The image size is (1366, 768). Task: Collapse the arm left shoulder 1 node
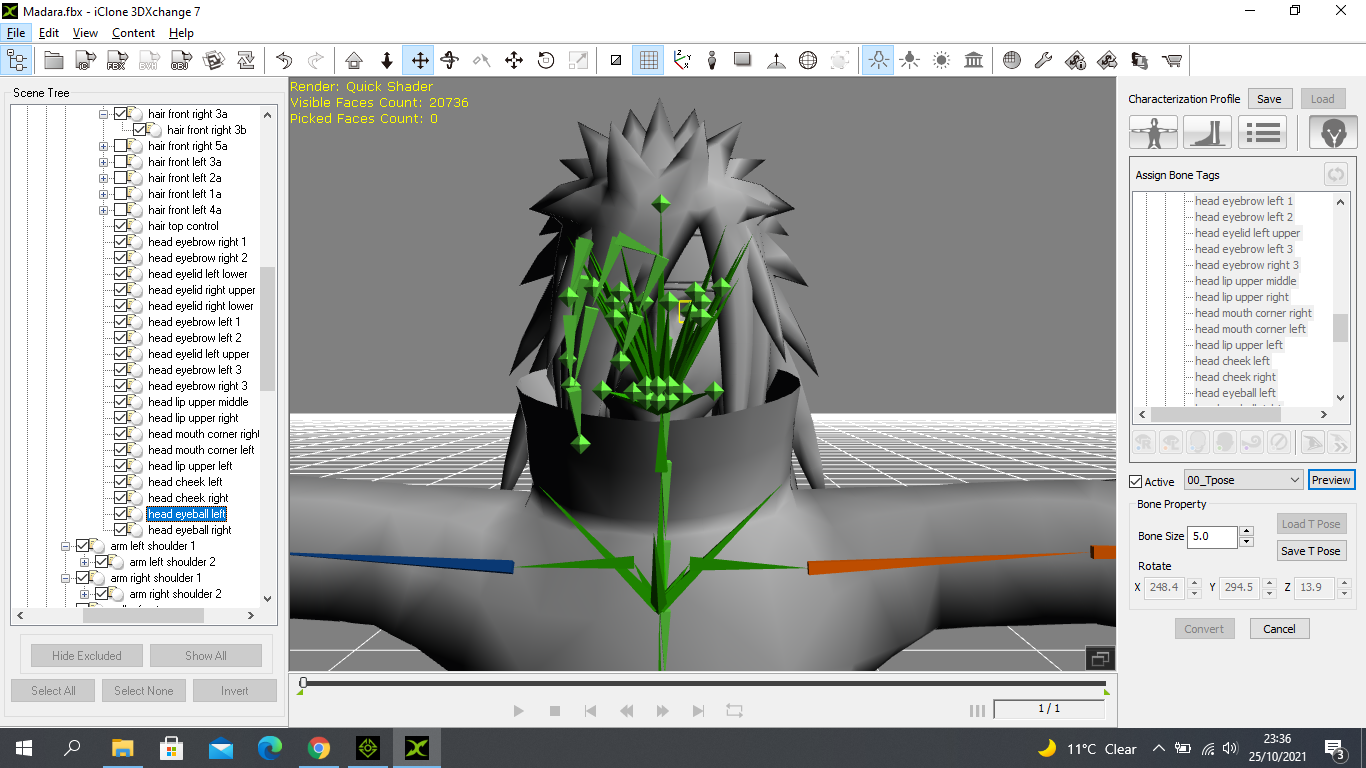tap(65, 546)
